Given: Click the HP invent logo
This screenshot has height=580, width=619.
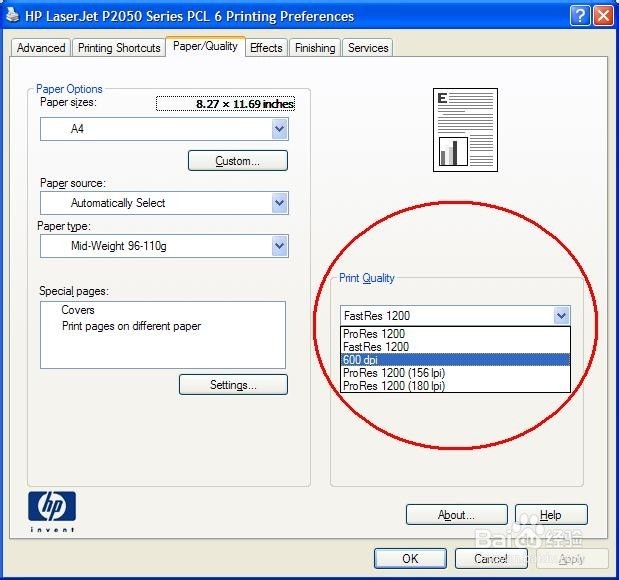Looking at the screenshot, I should [x=52, y=512].
